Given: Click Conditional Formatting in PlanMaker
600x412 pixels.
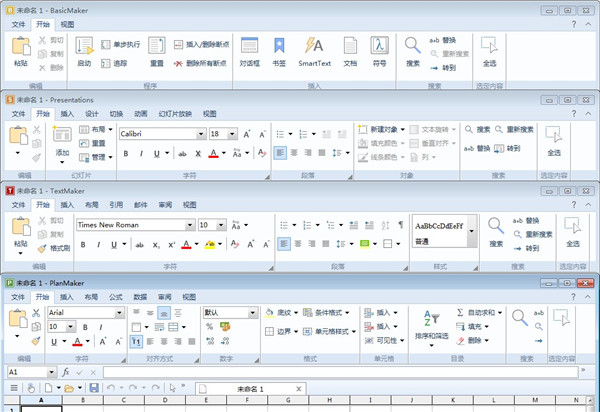Looking at the screenshot, I should pos(326,313).
